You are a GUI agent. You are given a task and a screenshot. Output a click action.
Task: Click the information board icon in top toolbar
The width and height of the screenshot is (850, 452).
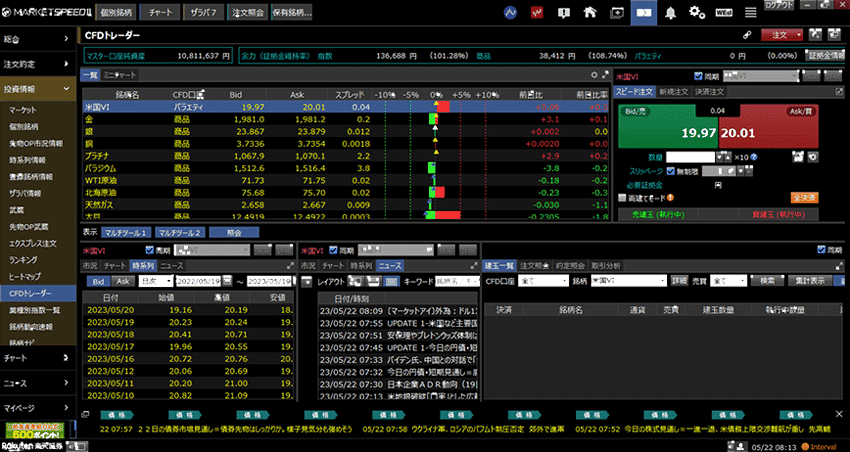coord(564,12)
